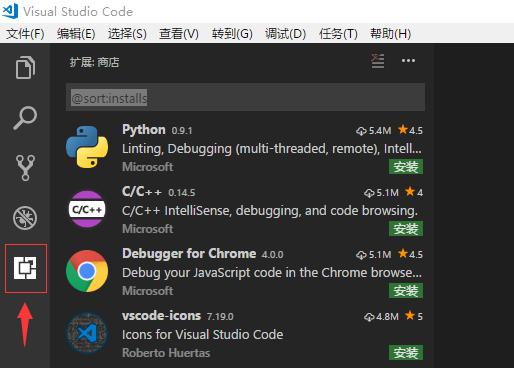Open the 选择(S) menu
The height and width of the screenshot is (368, 514).
click(127, 34)
